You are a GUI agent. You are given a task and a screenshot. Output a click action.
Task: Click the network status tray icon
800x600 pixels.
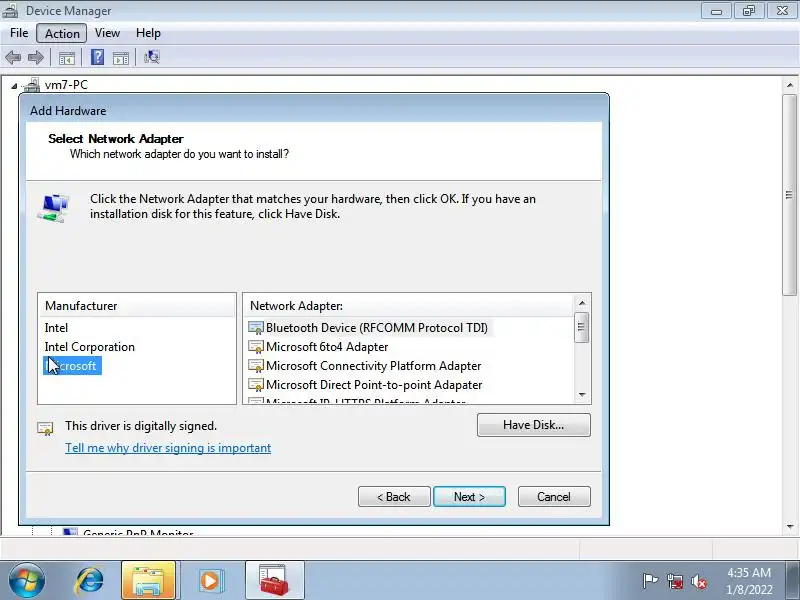674,581
